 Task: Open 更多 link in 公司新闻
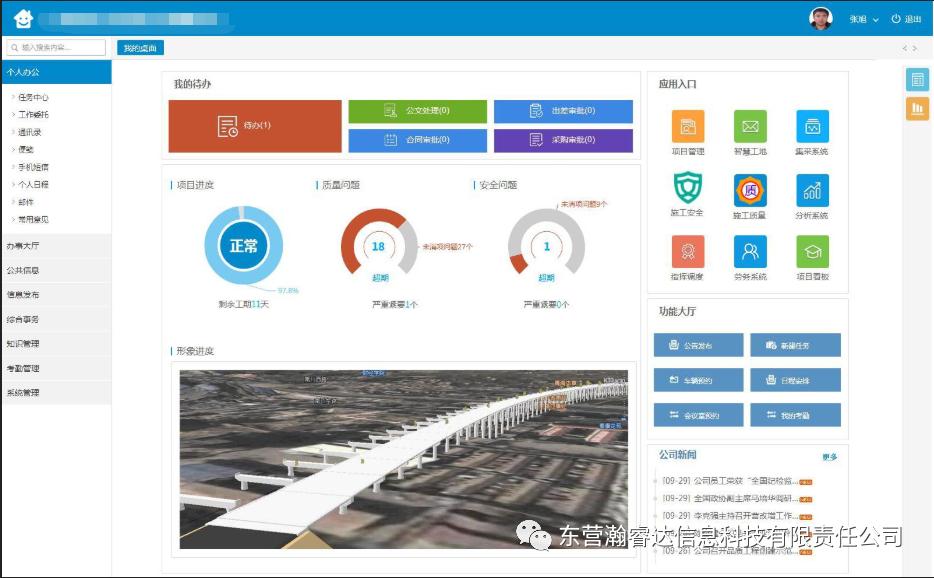point(829,457)
